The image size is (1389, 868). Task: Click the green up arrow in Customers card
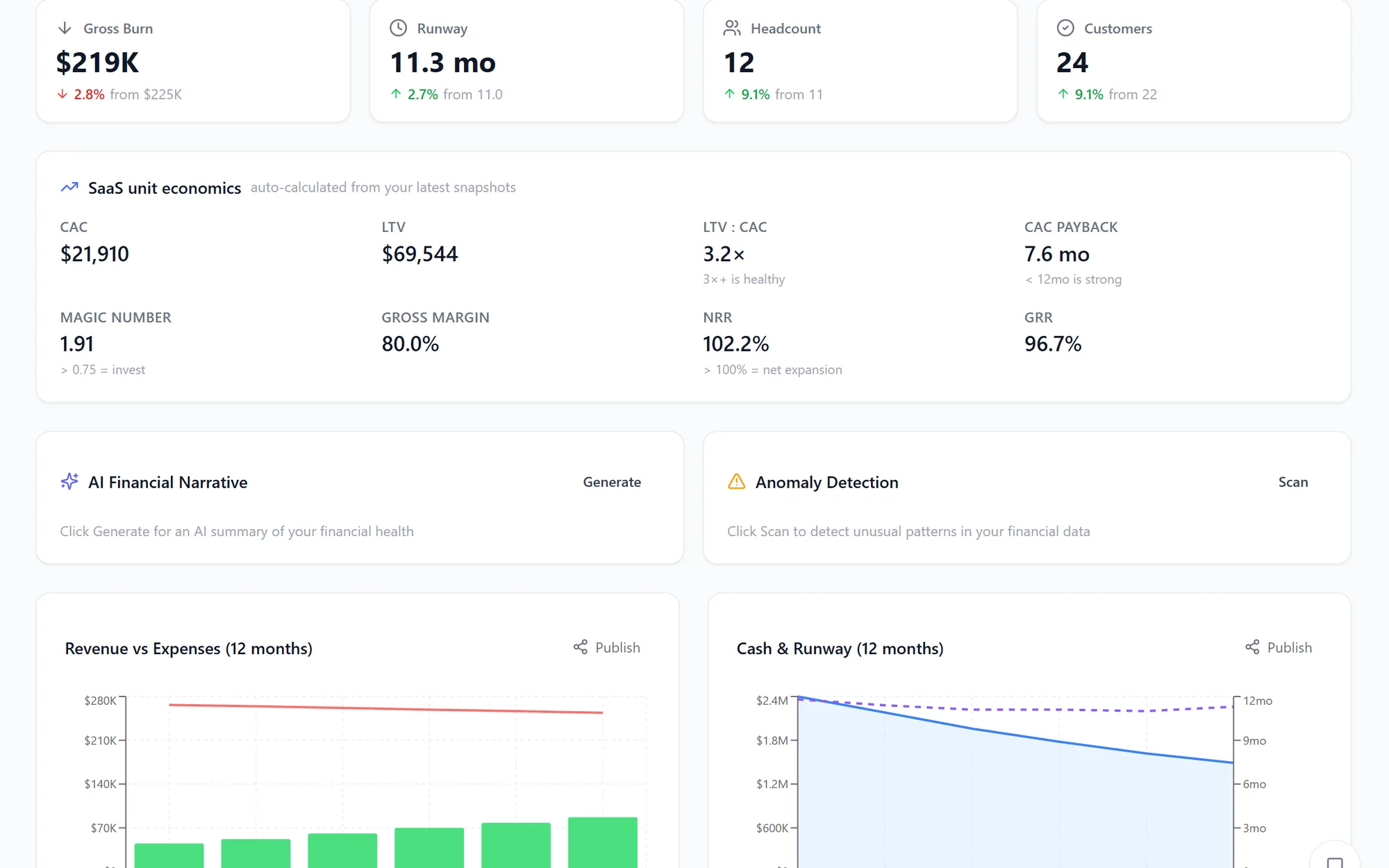pos(1063,94)
